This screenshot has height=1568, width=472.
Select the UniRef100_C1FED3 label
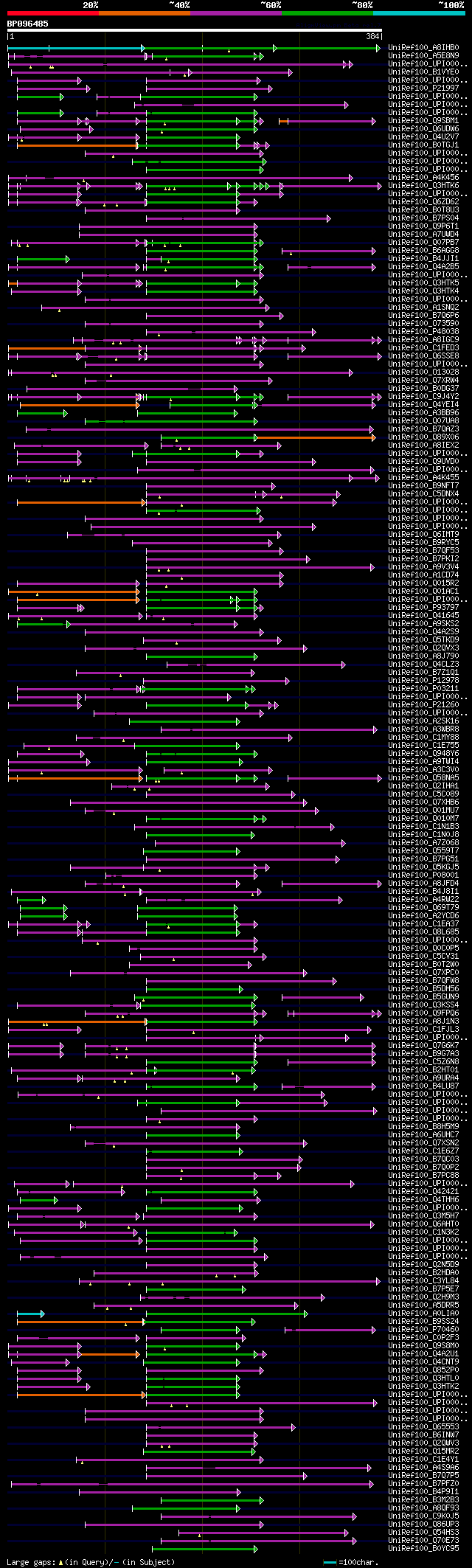pyautogui.click(x=423, y=348)
